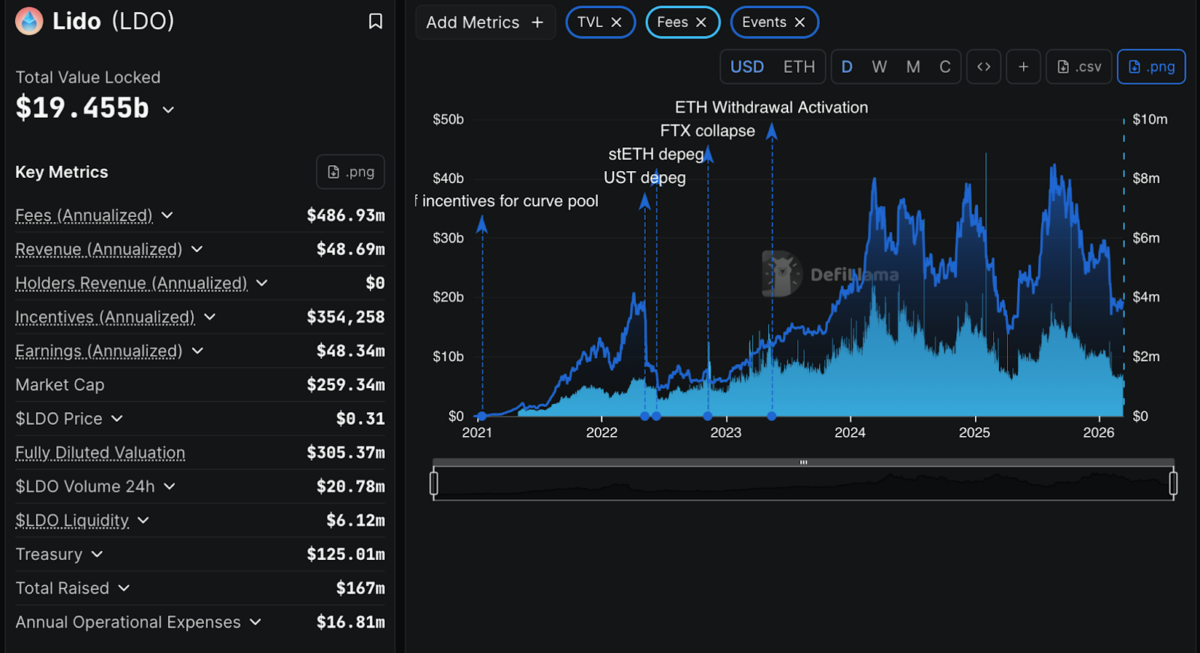
Task: Select monthly (M) chart interval
Action: point(913,67)
